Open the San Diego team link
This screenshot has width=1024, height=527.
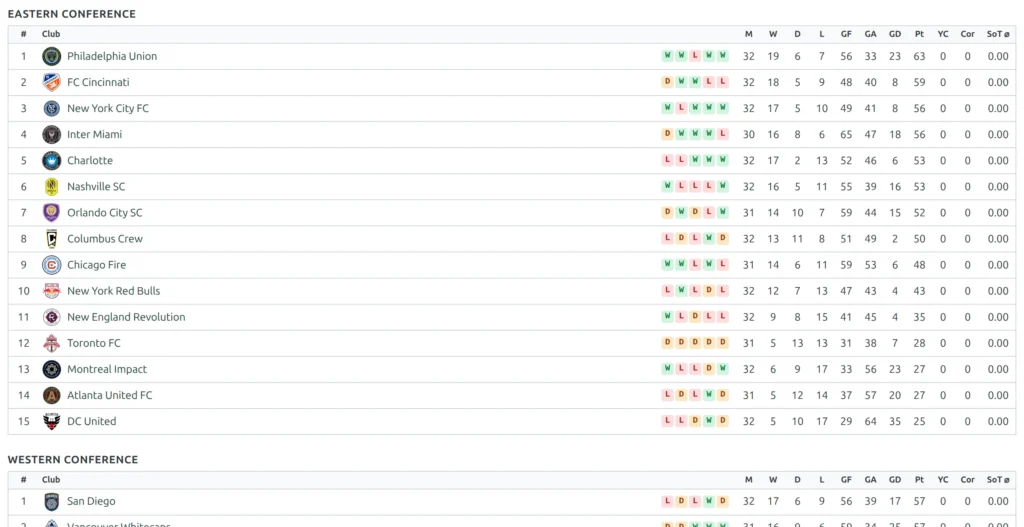[91, 502]
